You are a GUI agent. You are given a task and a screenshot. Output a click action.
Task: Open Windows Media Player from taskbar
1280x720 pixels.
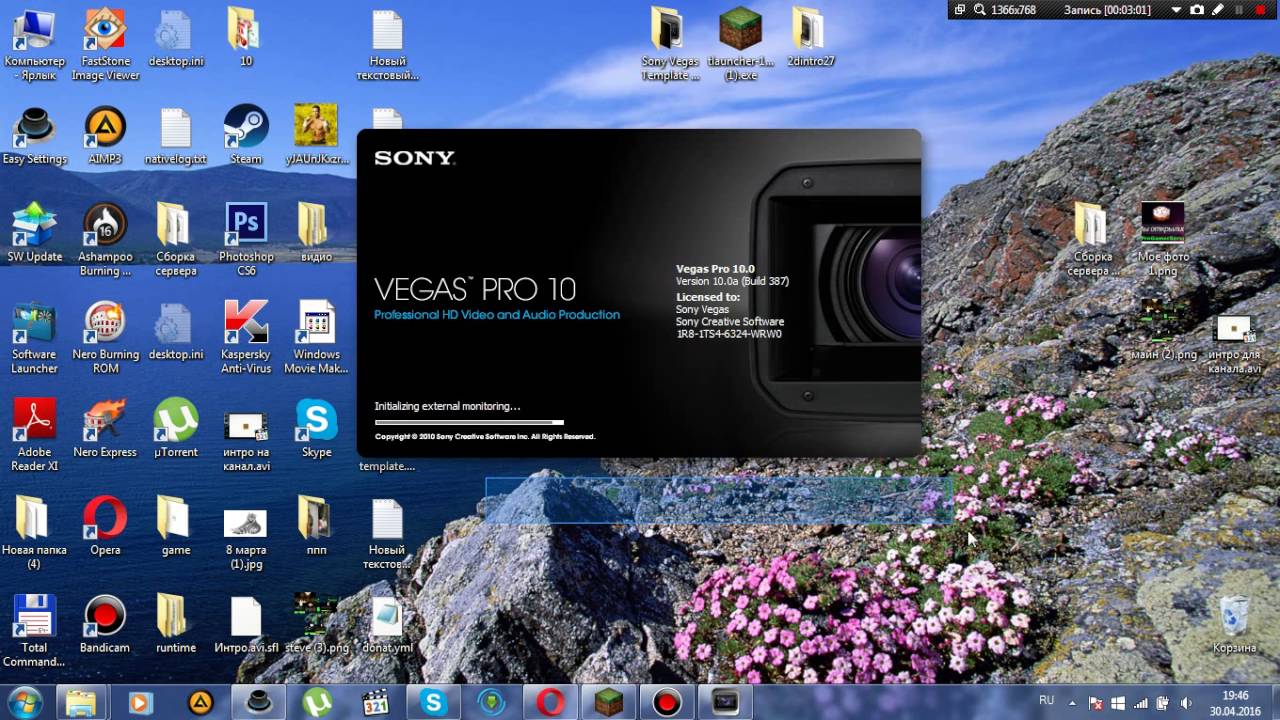139,702
